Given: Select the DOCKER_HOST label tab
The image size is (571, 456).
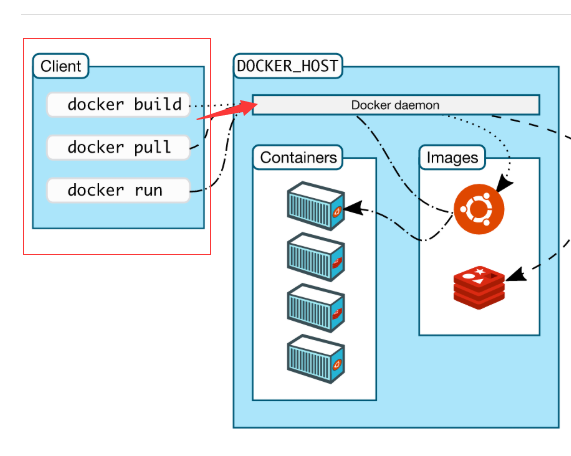Looking at the screenshot, I should tap(288, 66).
